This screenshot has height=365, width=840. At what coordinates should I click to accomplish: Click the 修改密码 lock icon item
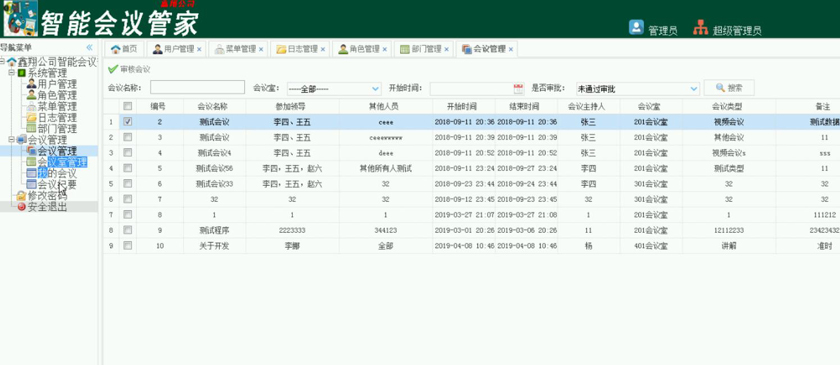pyautogui.click(x=42, y=196)
